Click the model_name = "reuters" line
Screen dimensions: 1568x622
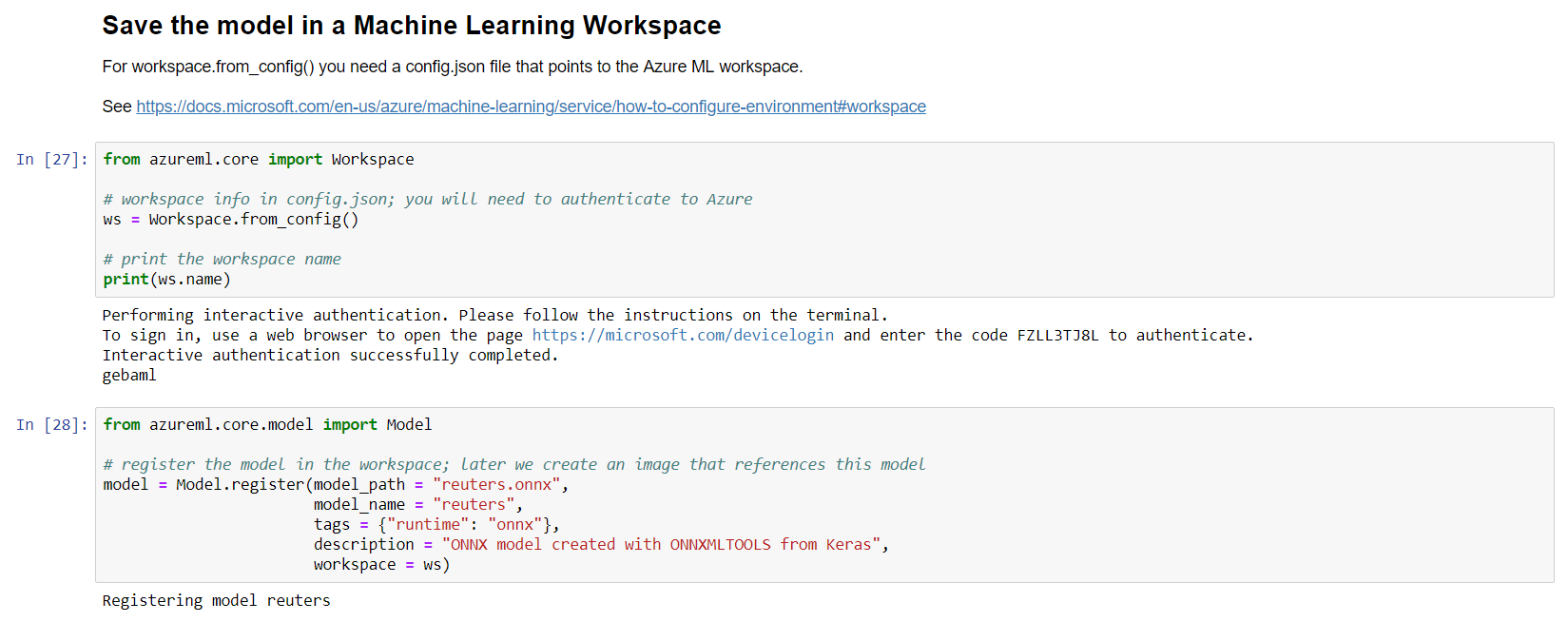click(417, 505)
